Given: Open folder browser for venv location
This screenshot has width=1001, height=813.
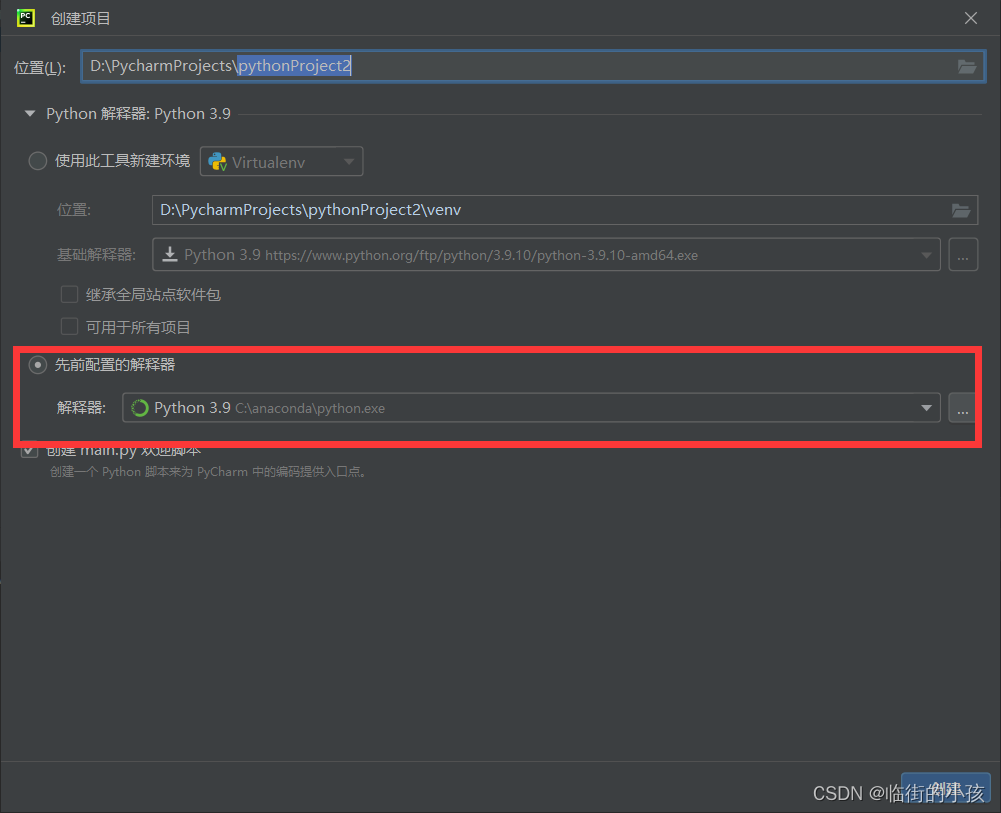Looking at the screenshot, I should coord(961,210).
